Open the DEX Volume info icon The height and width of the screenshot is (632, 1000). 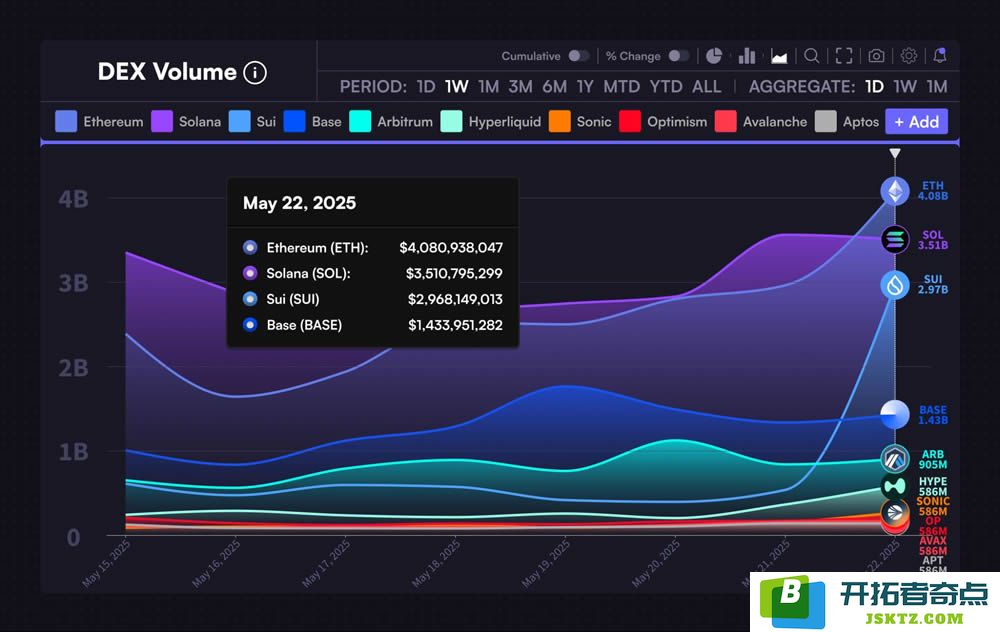click(255, 73)
